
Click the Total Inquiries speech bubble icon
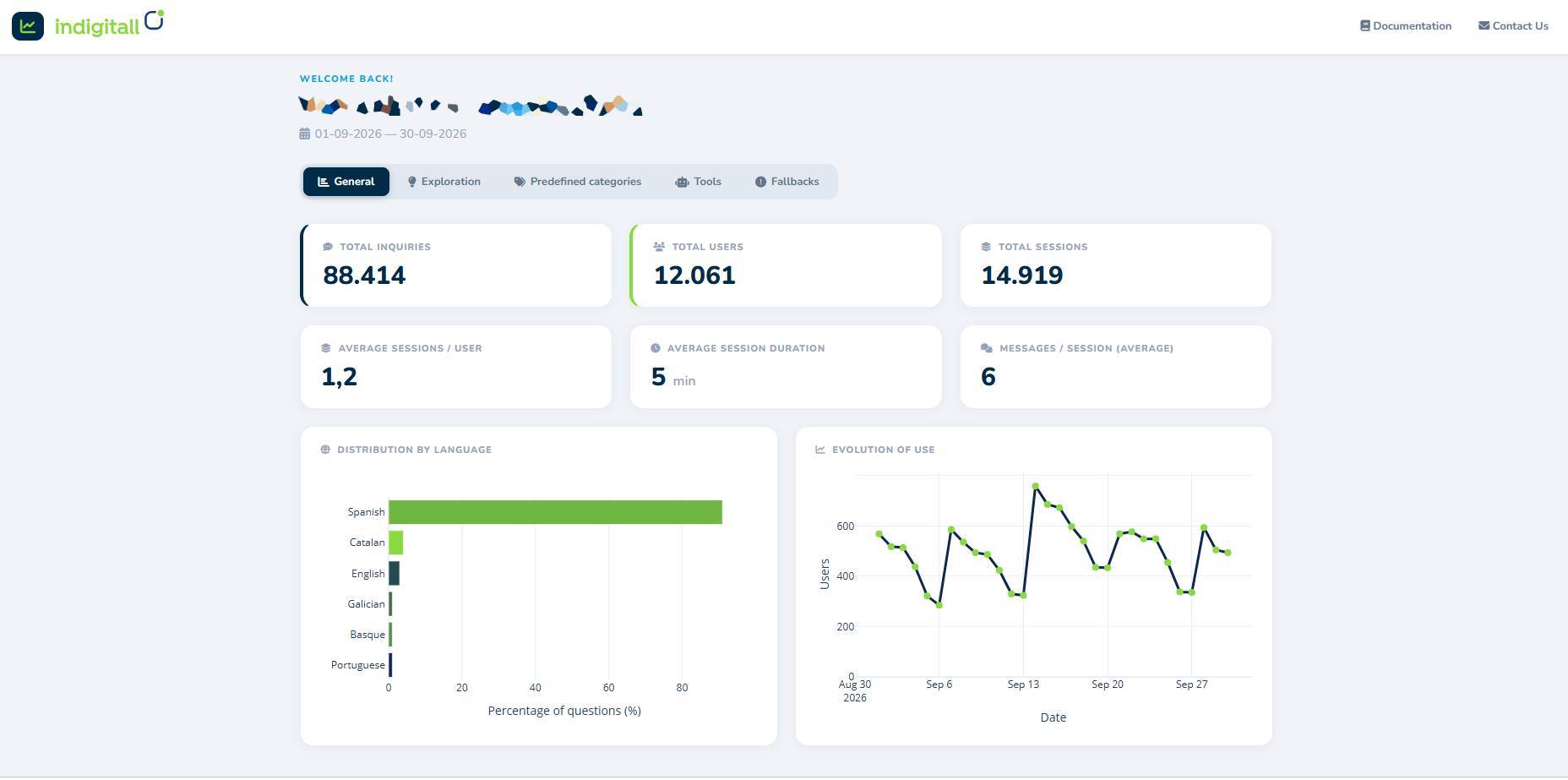pos(328,247)
